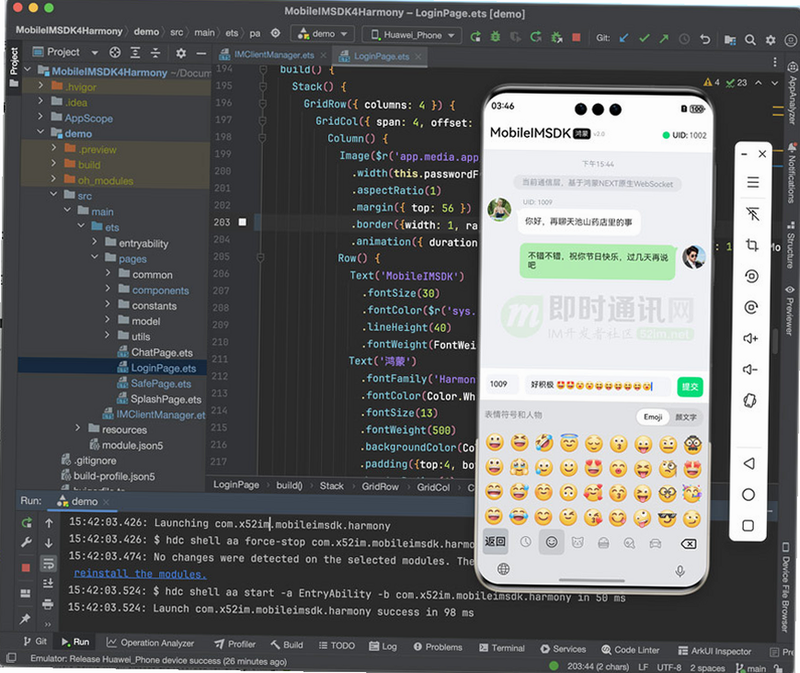800x673 pixels.
Task: Tap emulator home circle button
Action: 748,494
